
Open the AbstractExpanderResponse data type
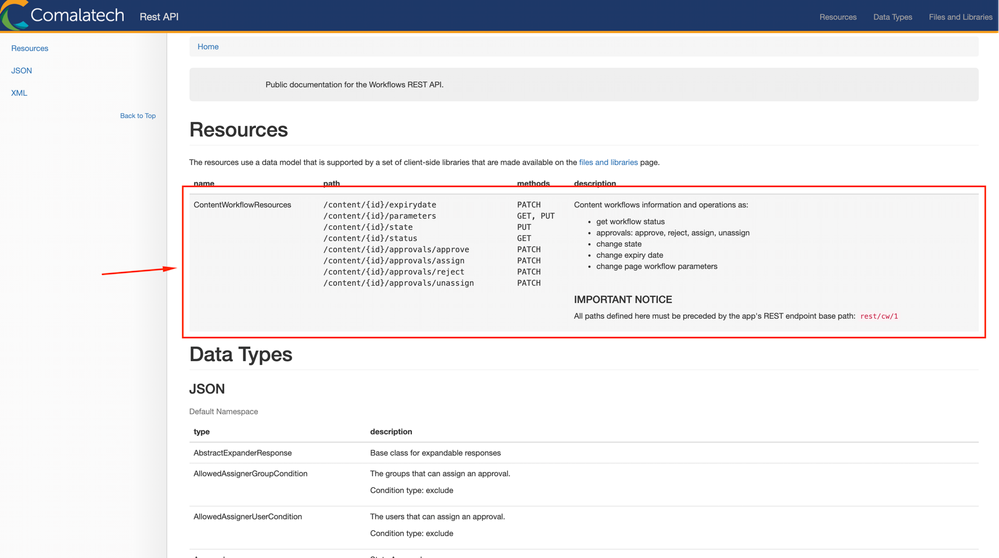tap(242, 453)
